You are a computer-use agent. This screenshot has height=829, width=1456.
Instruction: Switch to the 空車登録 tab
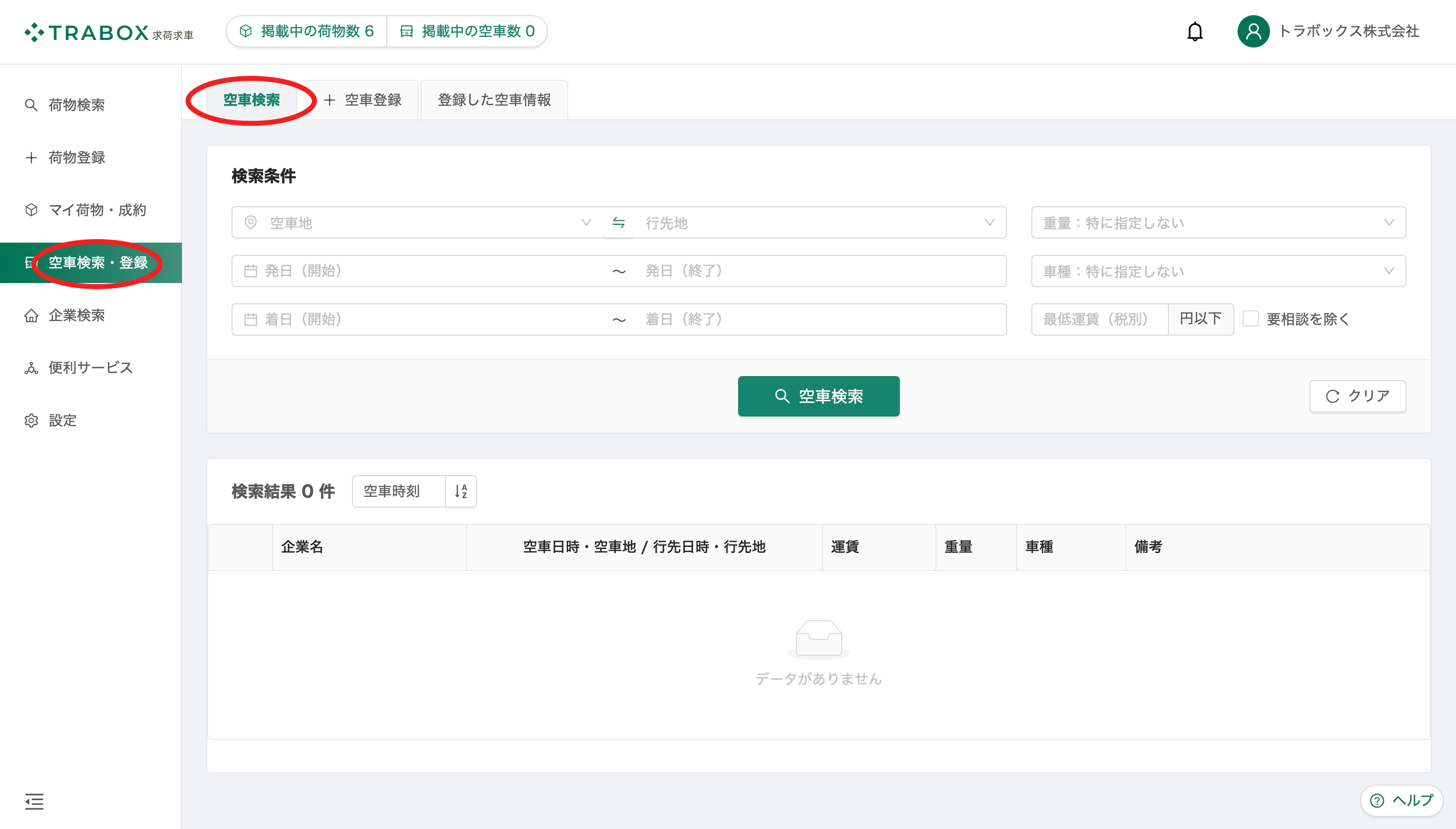click(362, 100)
